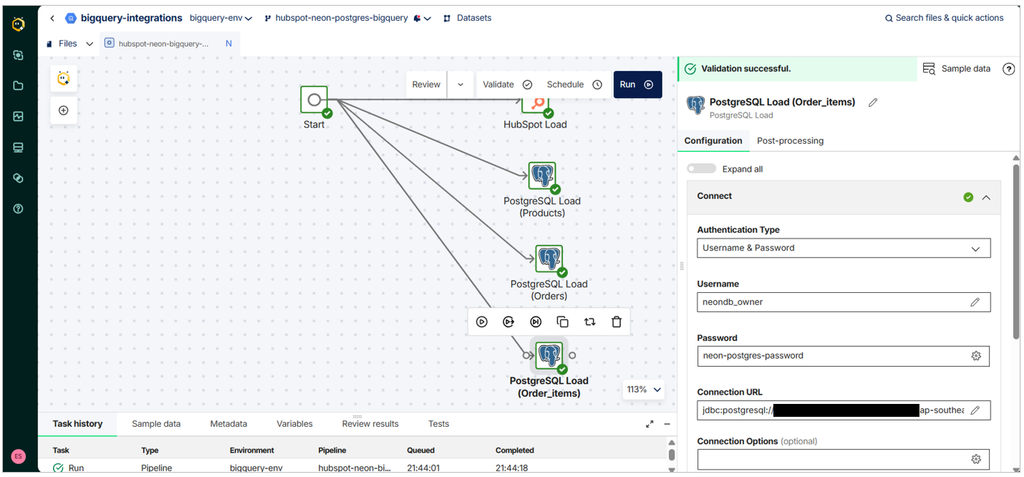
Task: Run only this component icon
Action: (x=482, y=321)
